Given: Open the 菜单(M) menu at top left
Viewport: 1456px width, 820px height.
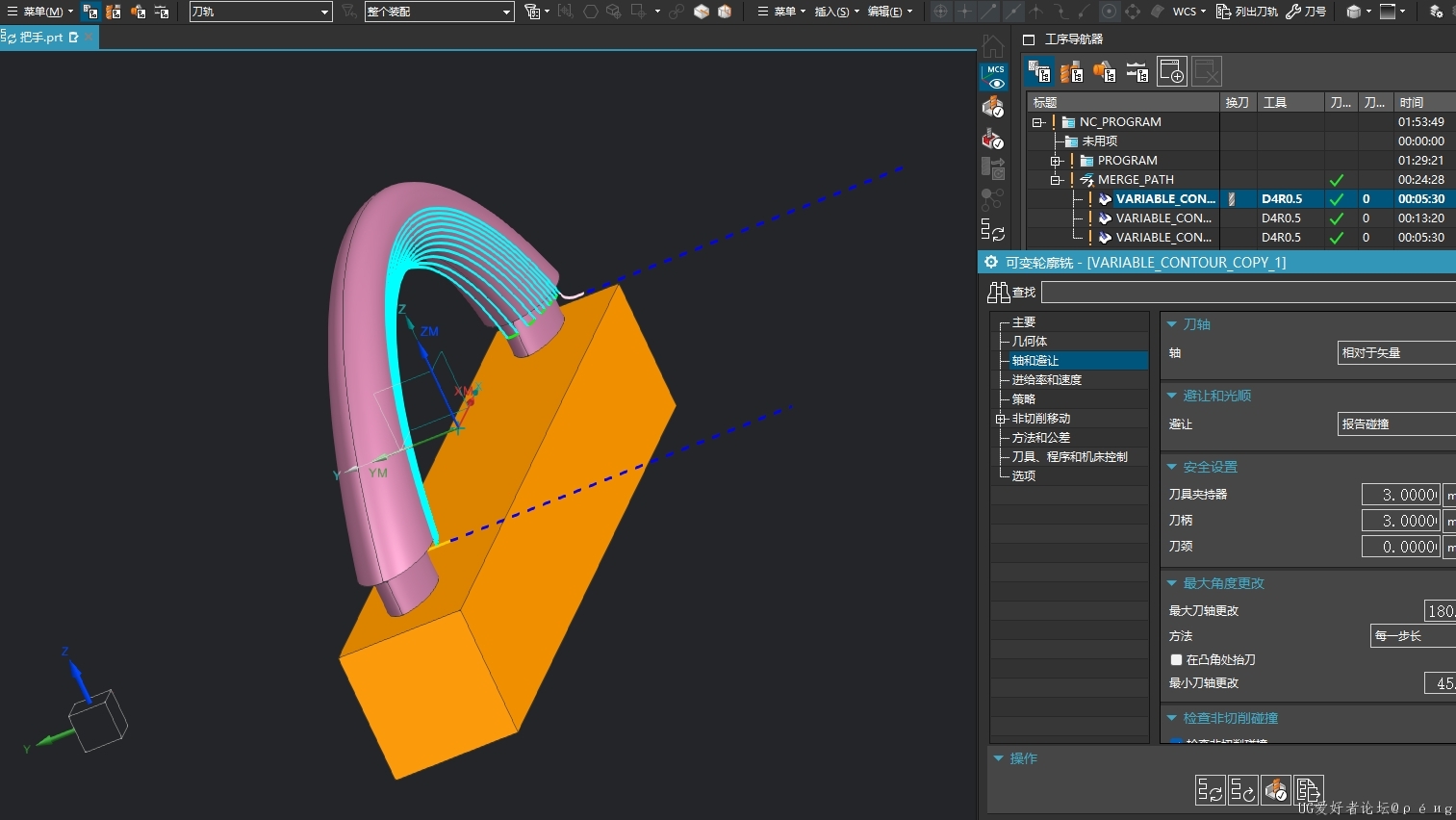Looking at the screenshot, I should (x=38, y=12).
